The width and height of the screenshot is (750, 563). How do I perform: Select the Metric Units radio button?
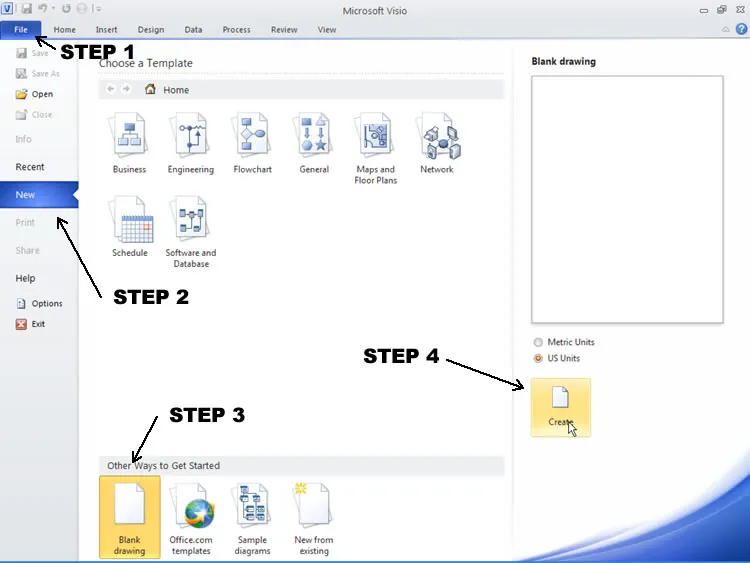pyautogui.click(x=538, y=342)
